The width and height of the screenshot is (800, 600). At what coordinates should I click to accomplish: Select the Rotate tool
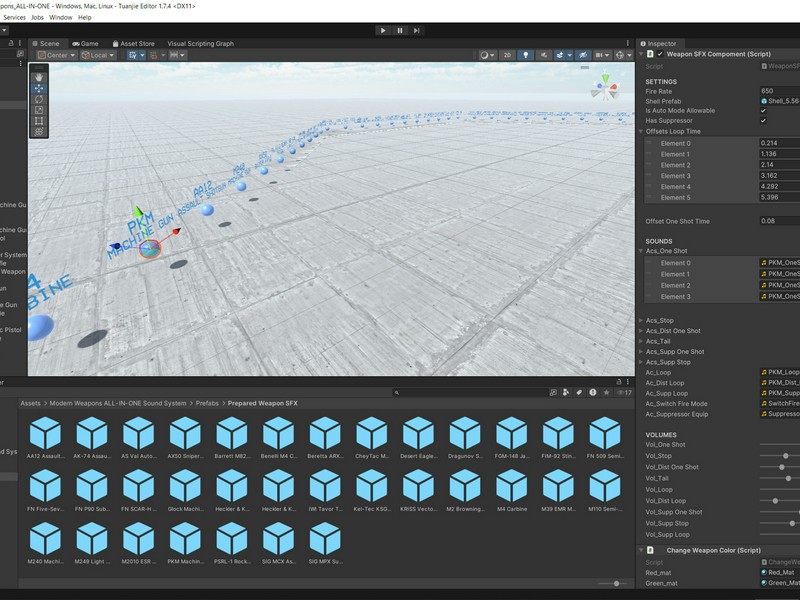[39, 99]
